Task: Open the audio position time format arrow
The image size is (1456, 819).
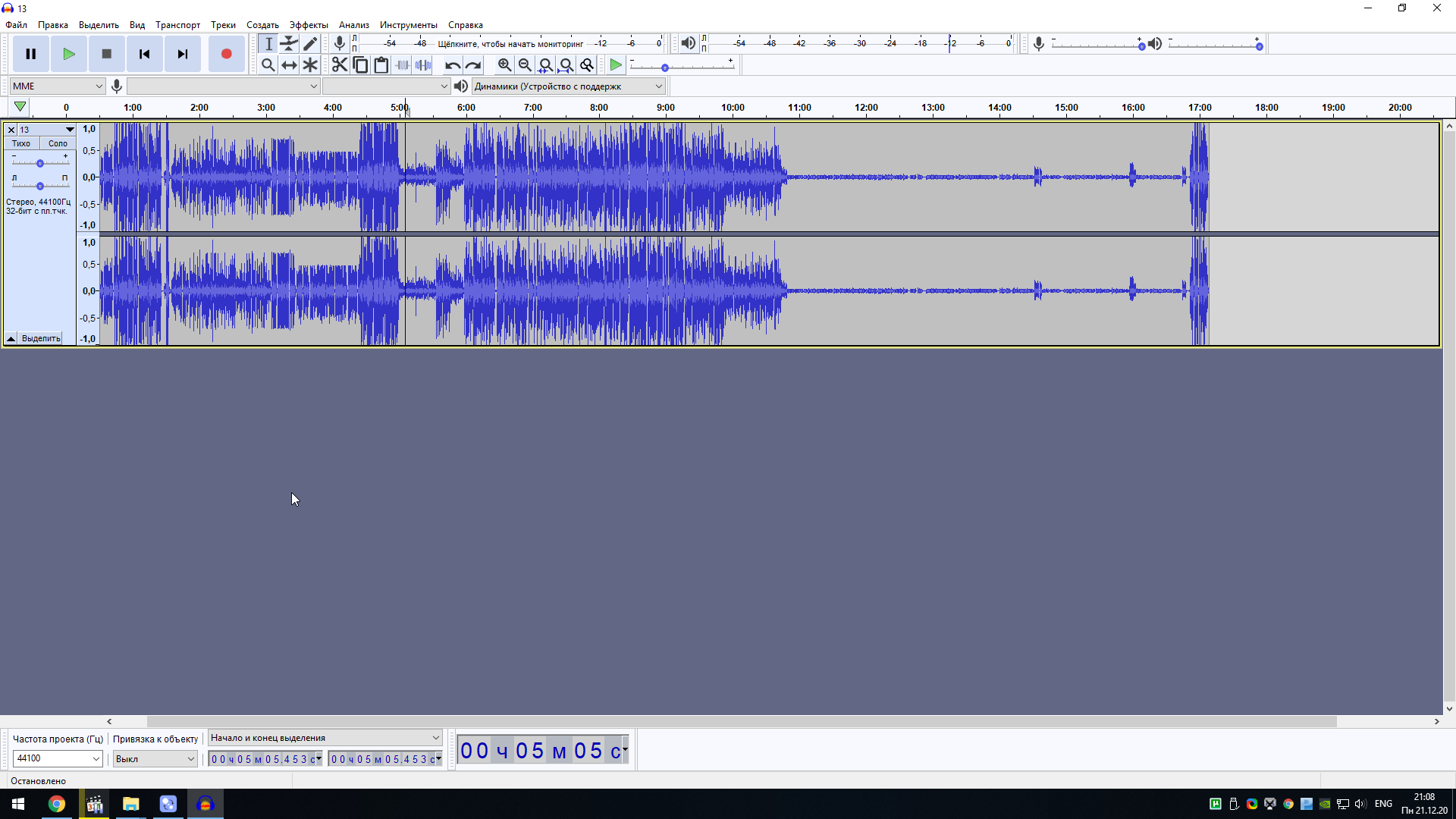Action: coord(625,749)
